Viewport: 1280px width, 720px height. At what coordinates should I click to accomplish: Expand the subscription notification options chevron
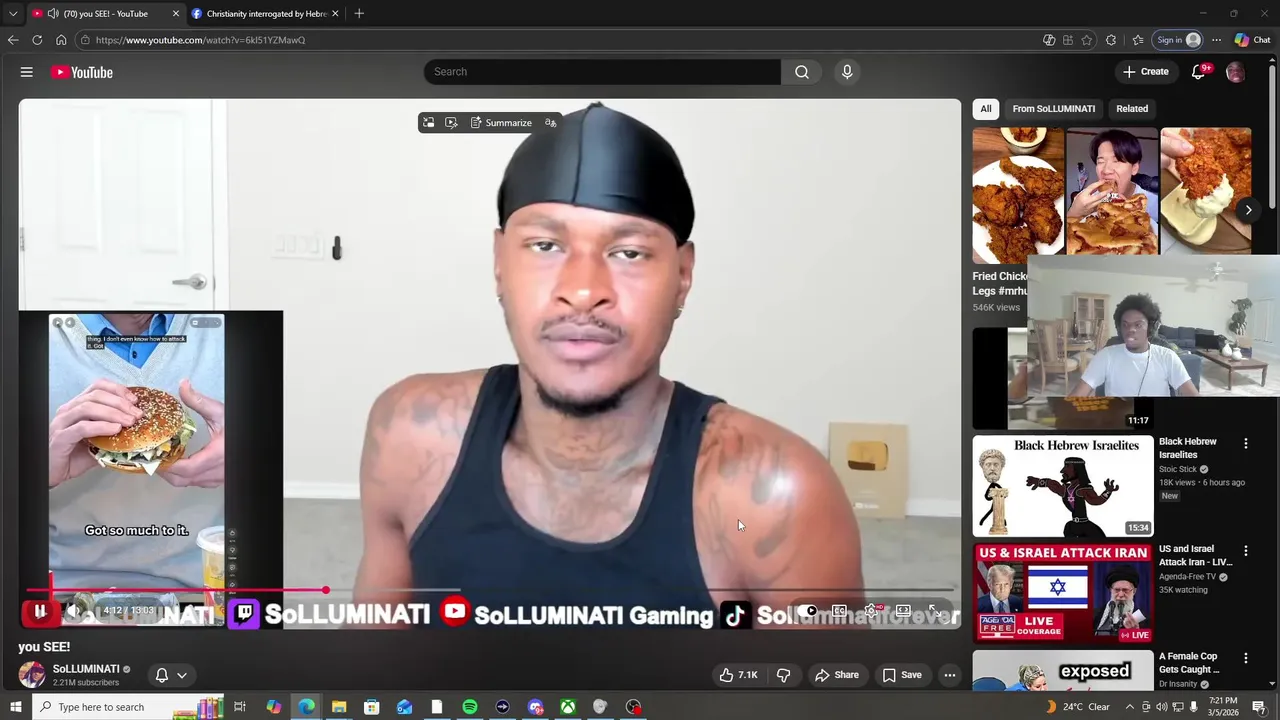pyautogui.click(x=182, y=675)
